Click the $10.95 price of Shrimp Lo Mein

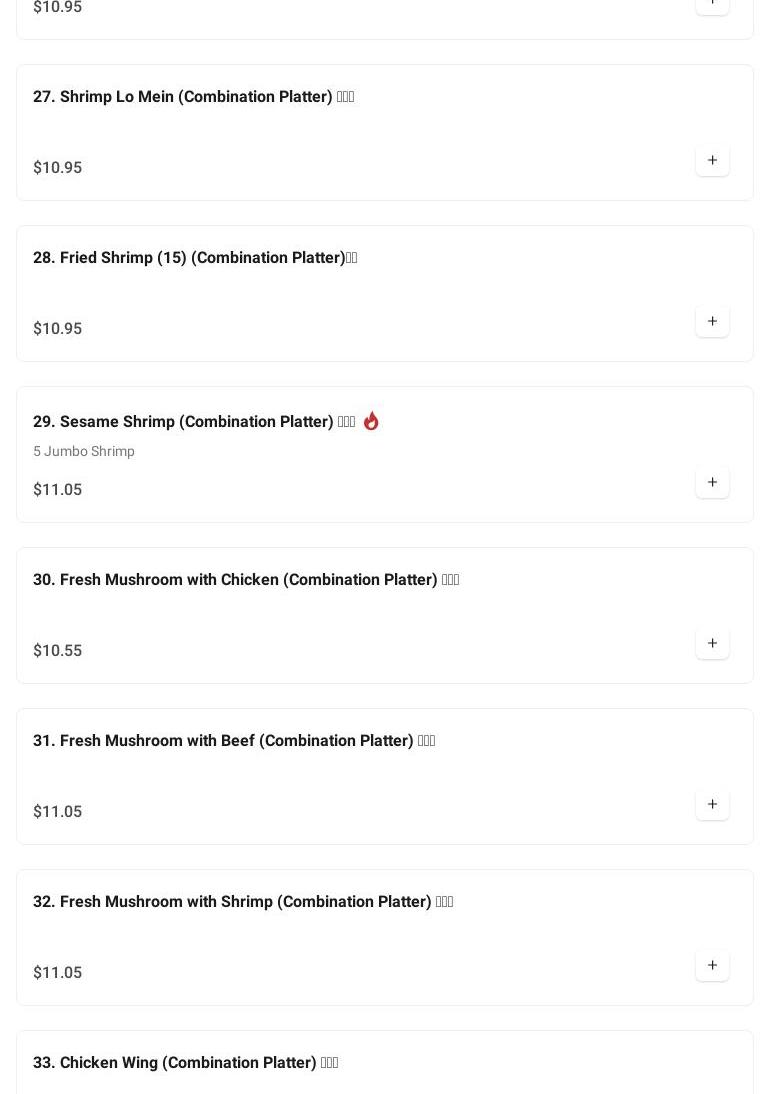point(58,168)
